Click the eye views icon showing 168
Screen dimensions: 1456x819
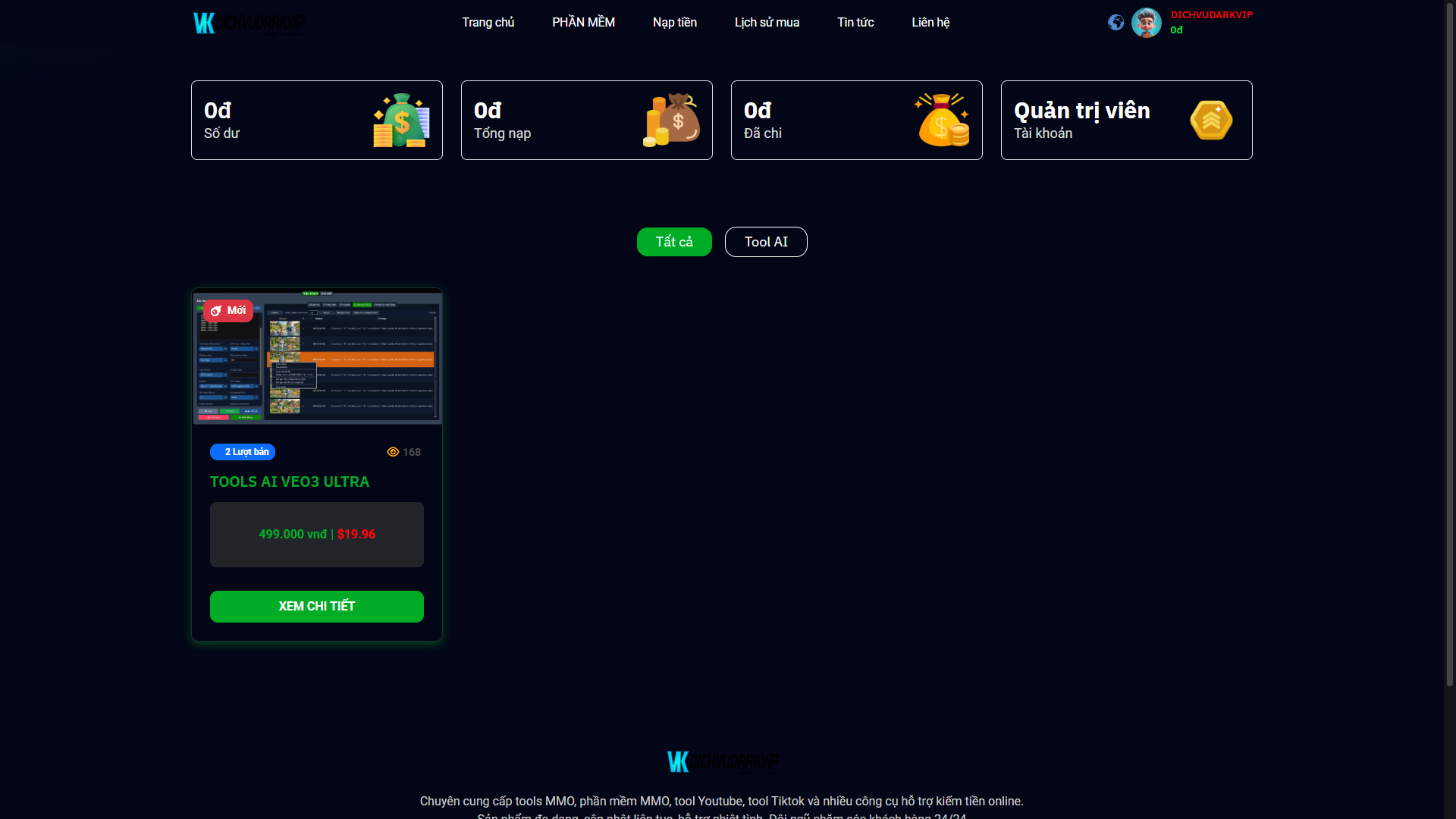[x=393, y=452]
